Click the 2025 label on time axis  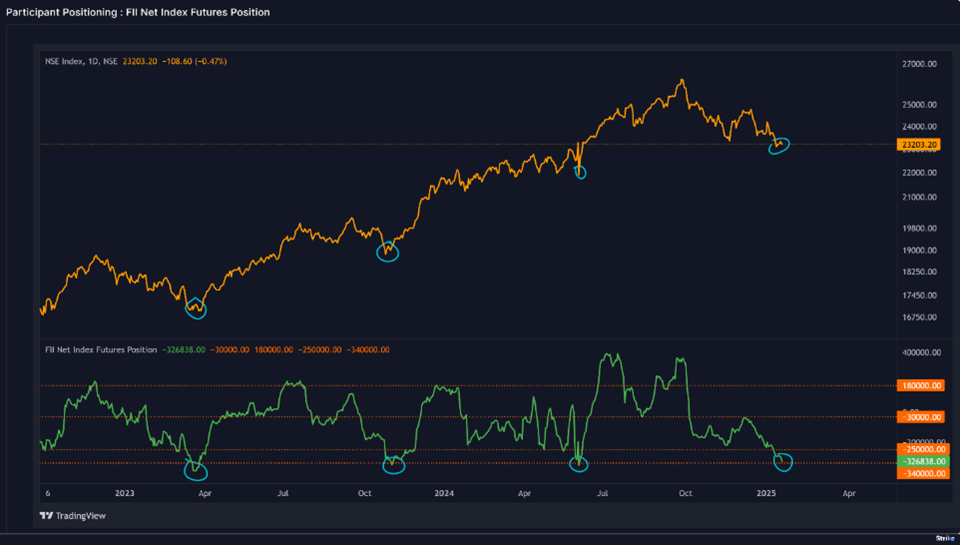[766, 494]
